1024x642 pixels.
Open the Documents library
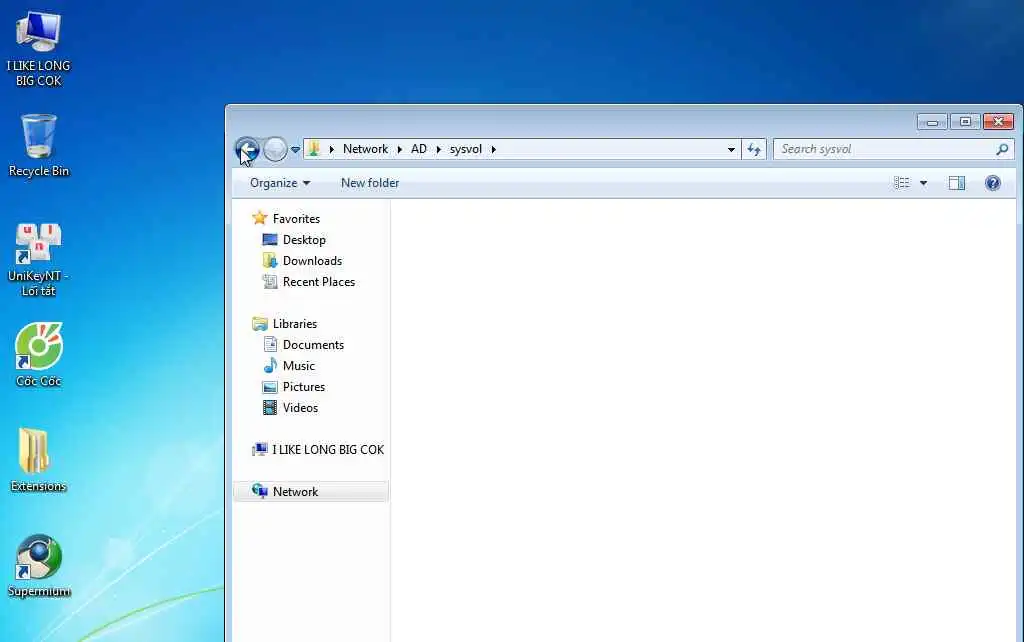click(313, 345)
